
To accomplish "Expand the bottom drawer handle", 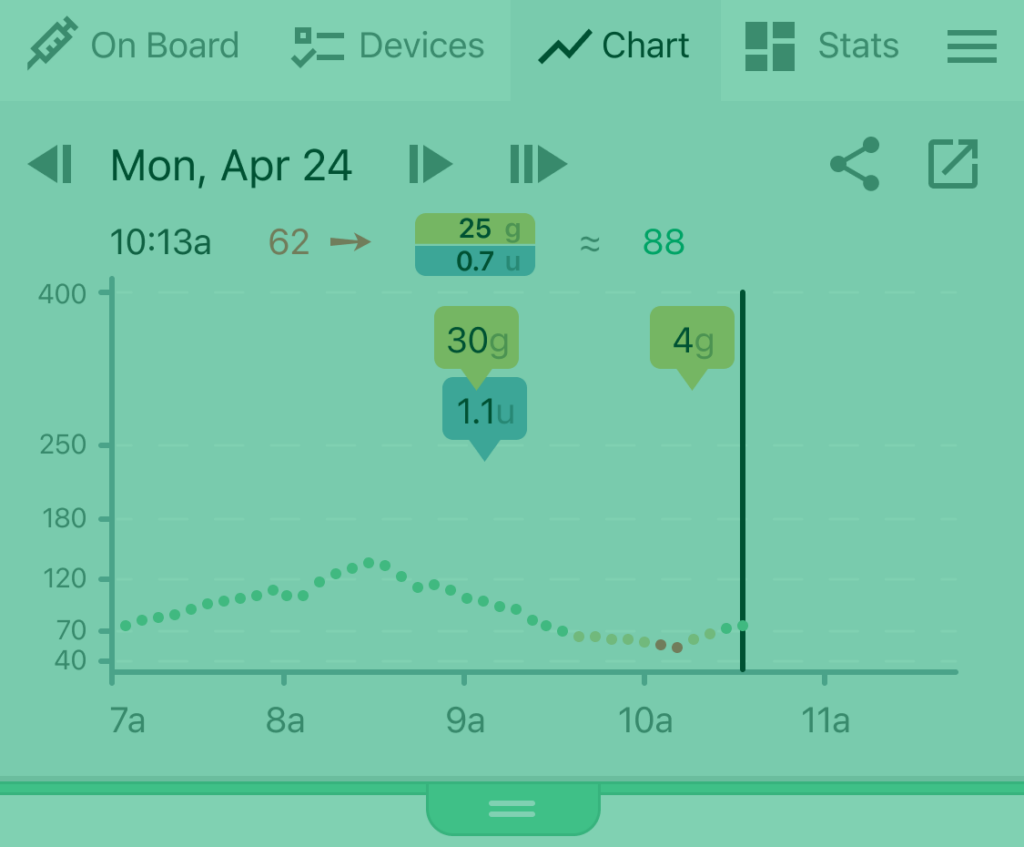I will pos(513,809).
